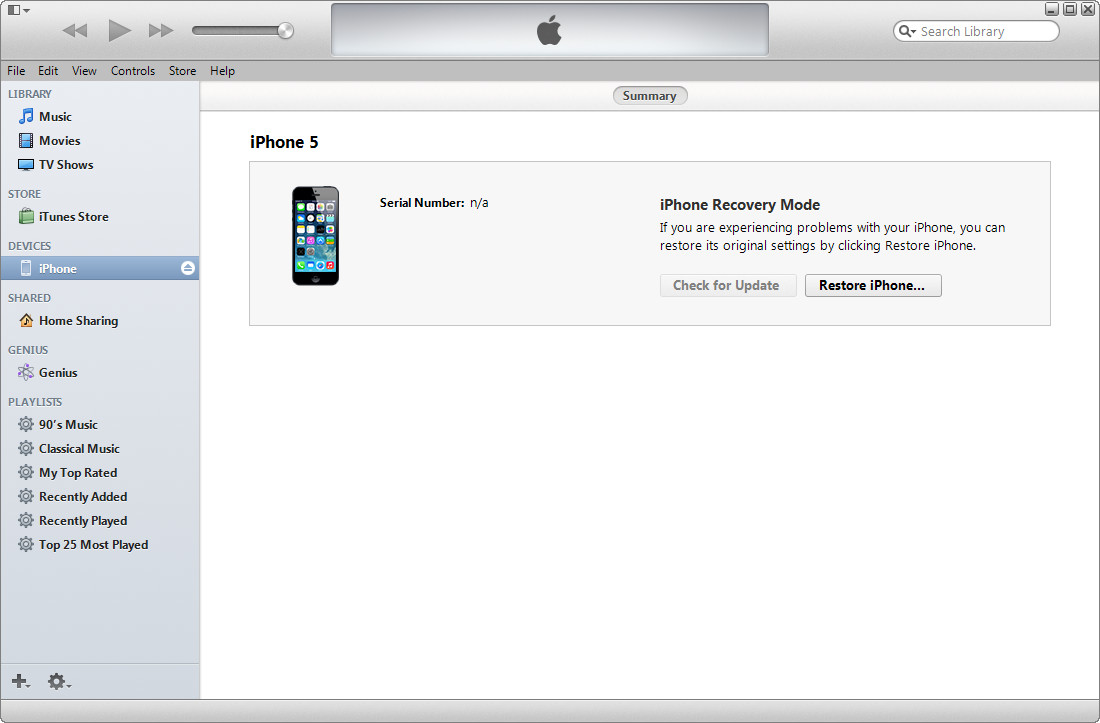The height and width of the screenshot is (723, 1100).
Task: Select the My Top Rated gear icon
Action: coord(26,472)
